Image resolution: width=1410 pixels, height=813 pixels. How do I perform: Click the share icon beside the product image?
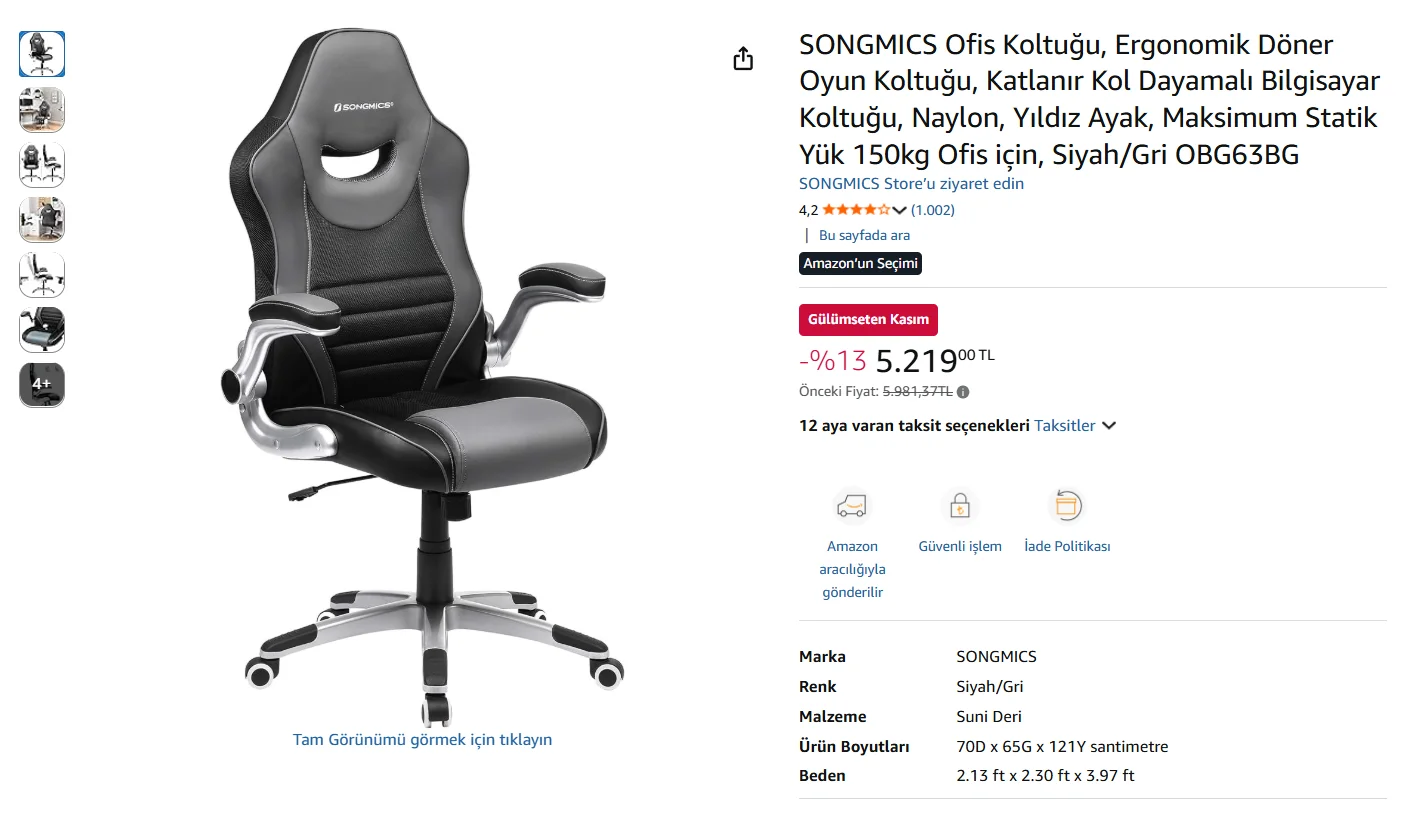(742, 59)
